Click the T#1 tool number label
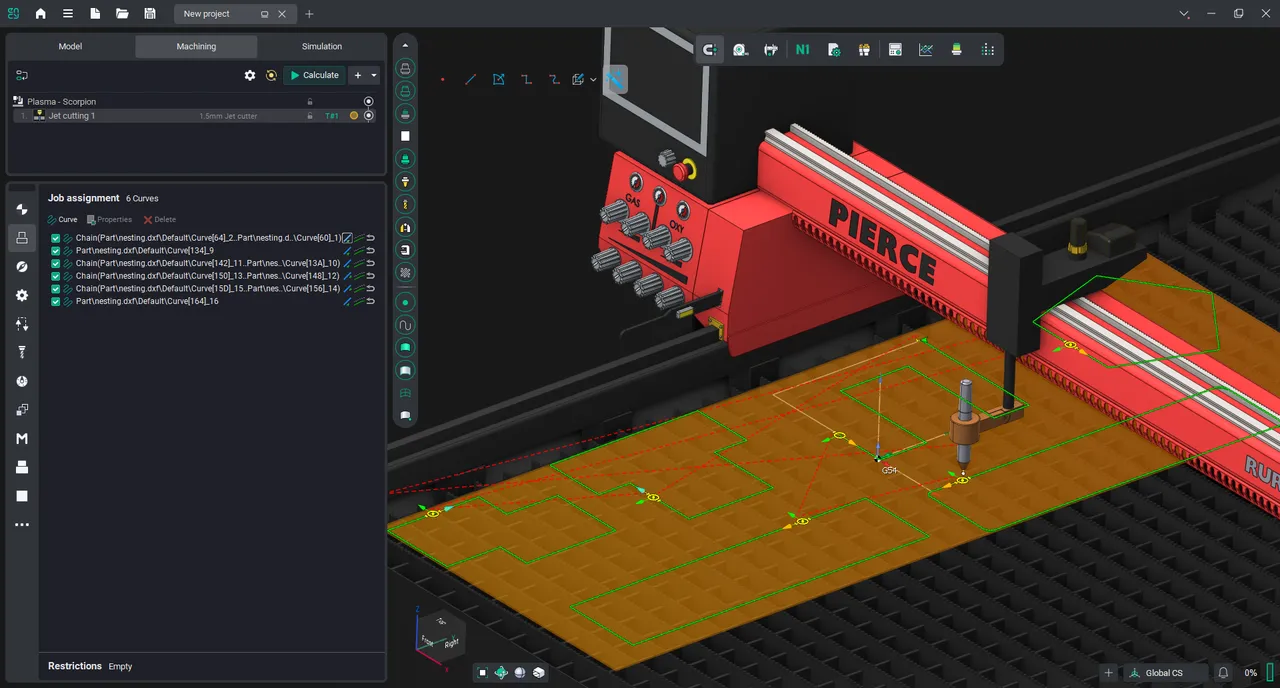The image size is (1280, 688). [x=332, y=116]
